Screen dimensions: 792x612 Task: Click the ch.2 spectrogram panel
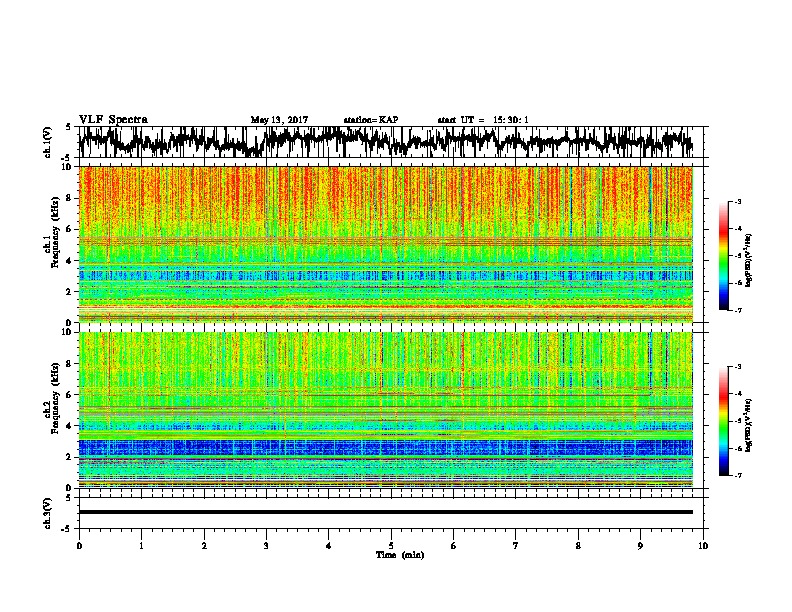386,410
